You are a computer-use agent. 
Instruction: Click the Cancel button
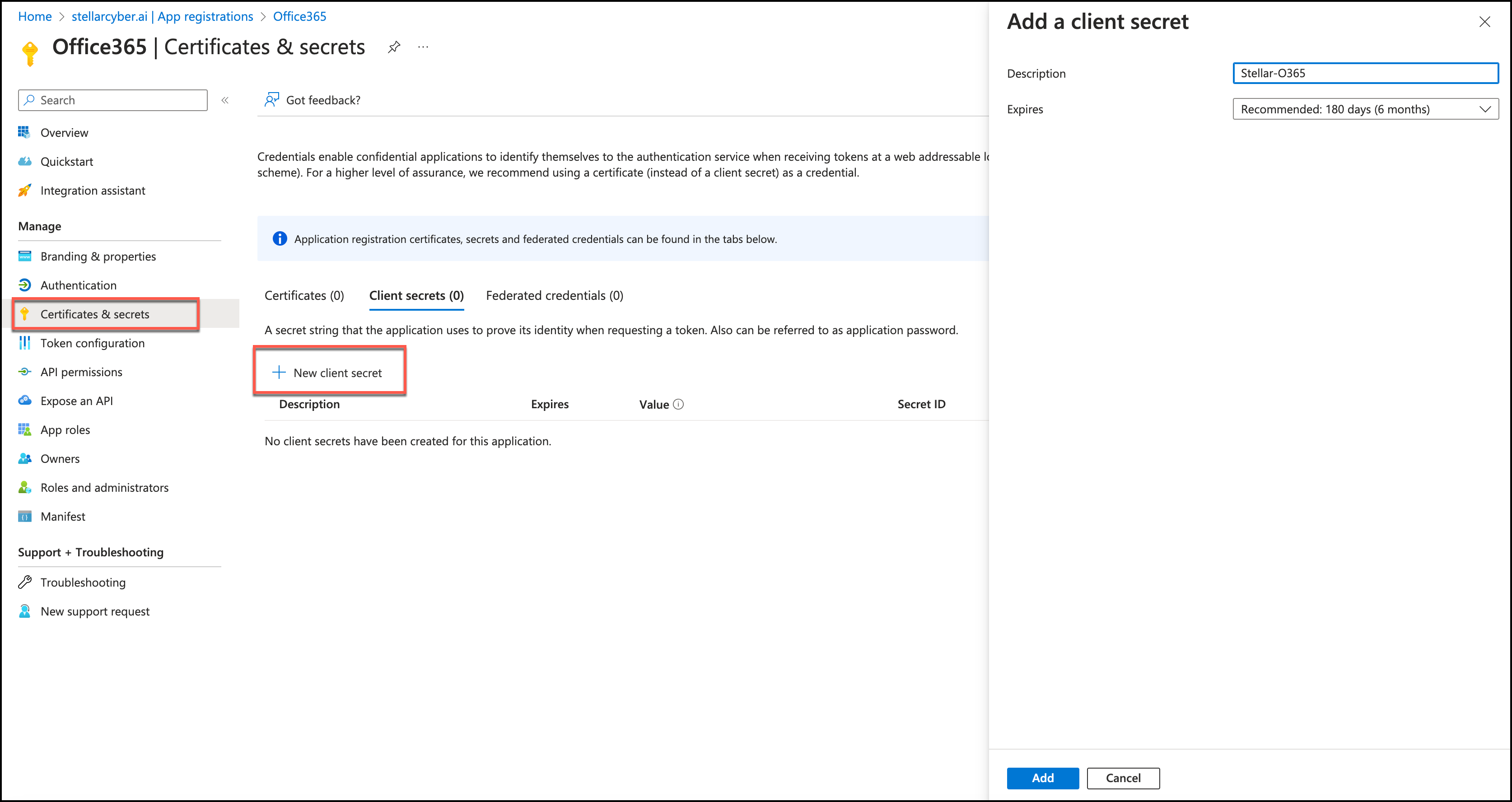[x=1122, y=777]
